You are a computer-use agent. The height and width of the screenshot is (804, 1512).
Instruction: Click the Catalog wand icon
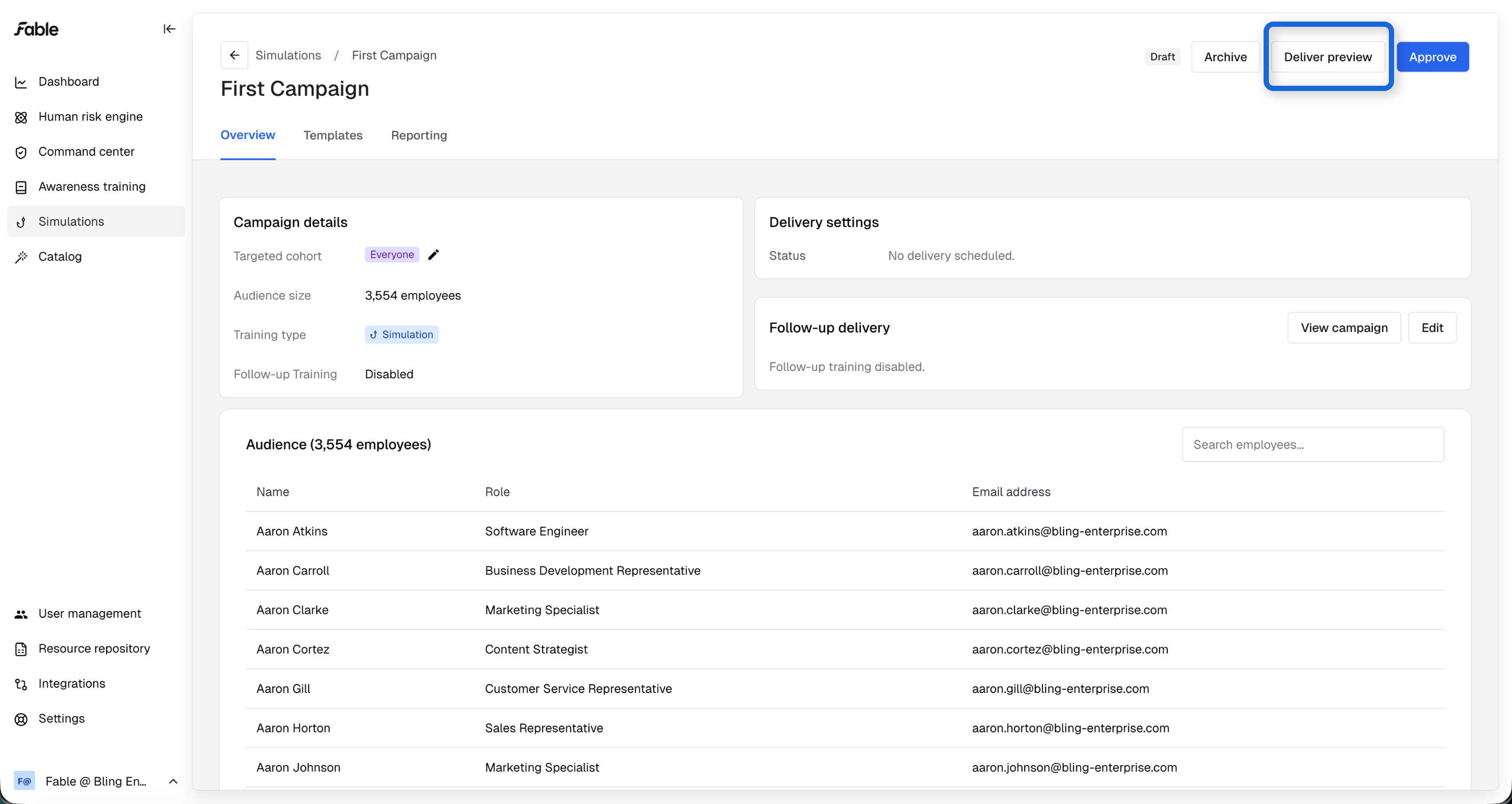tap(21, 257)
